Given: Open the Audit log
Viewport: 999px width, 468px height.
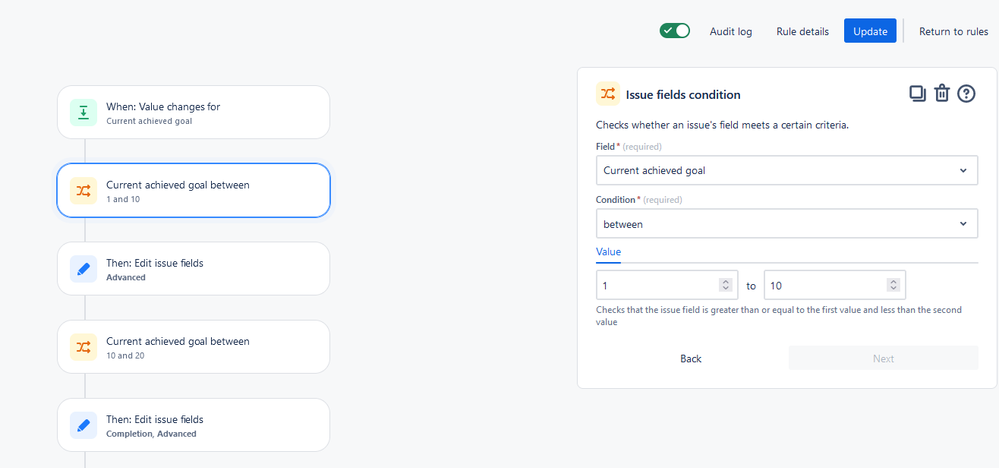Looking at the screenshot, I should tap(731, 31).
